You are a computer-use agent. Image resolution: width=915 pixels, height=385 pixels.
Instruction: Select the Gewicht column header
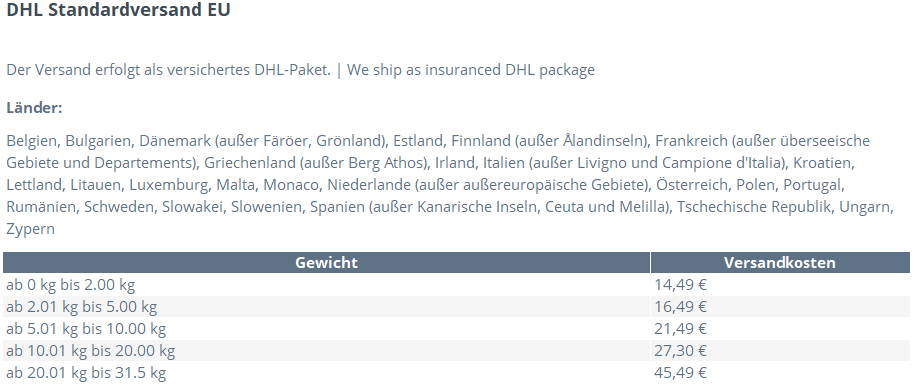326,262
